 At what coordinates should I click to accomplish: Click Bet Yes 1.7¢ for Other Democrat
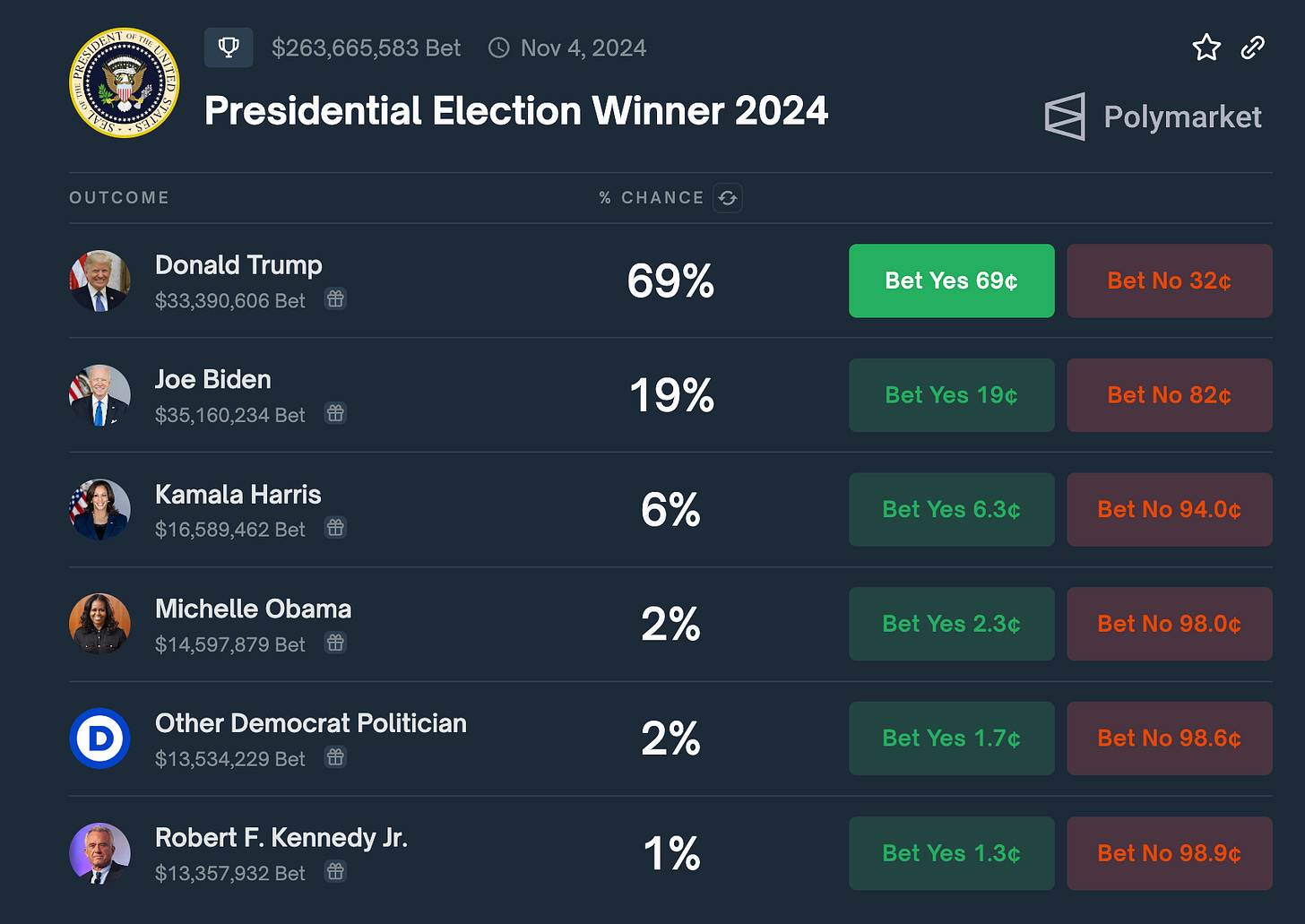[x=951, y=738]
